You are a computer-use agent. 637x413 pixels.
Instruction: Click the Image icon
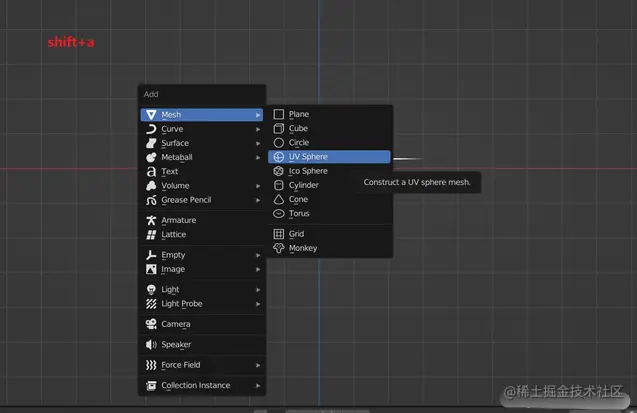click(151, 269)
